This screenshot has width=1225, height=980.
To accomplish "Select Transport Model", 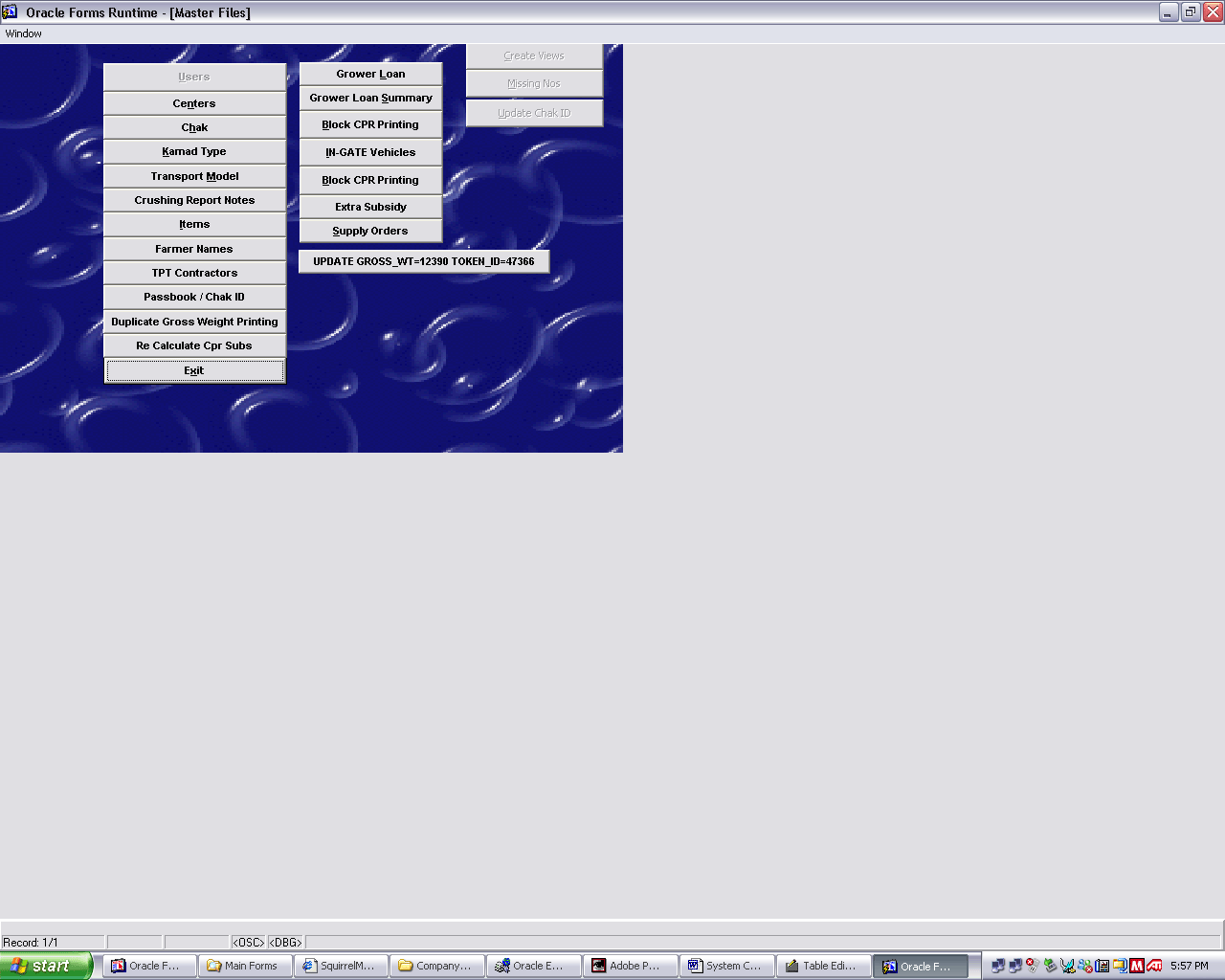I will [x=194, y=176].
